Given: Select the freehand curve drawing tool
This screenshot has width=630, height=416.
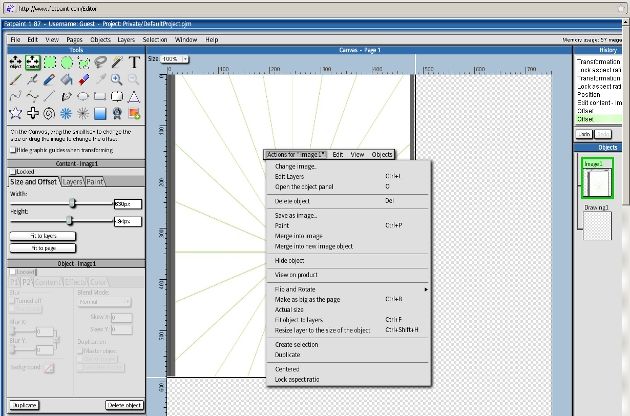Looking at the screenshot, I should [x=15, y=96].
